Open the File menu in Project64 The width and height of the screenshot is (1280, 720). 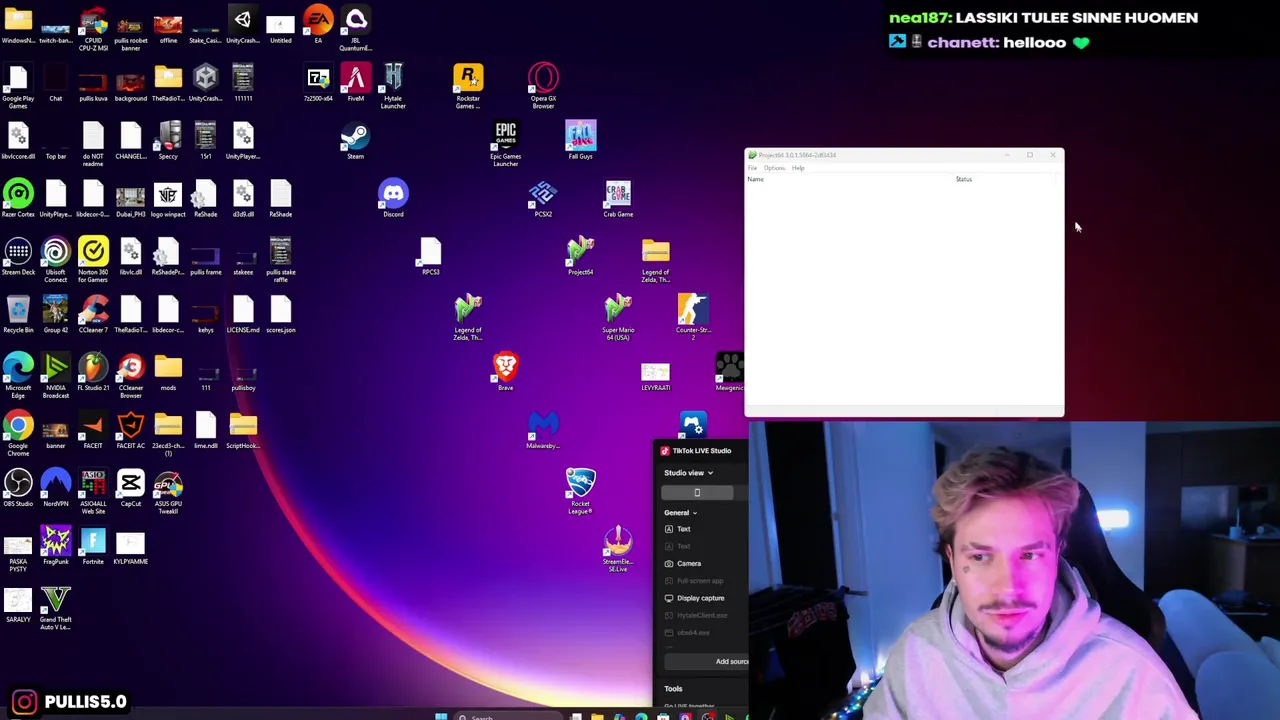point(753,168)
